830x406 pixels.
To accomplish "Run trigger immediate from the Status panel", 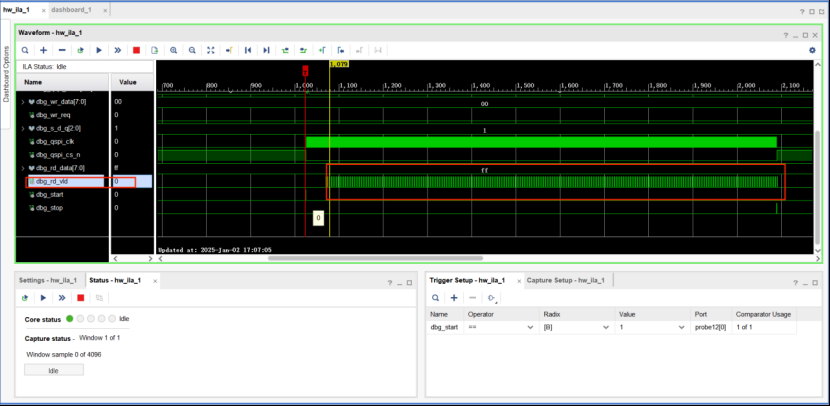I will [62, 298].
